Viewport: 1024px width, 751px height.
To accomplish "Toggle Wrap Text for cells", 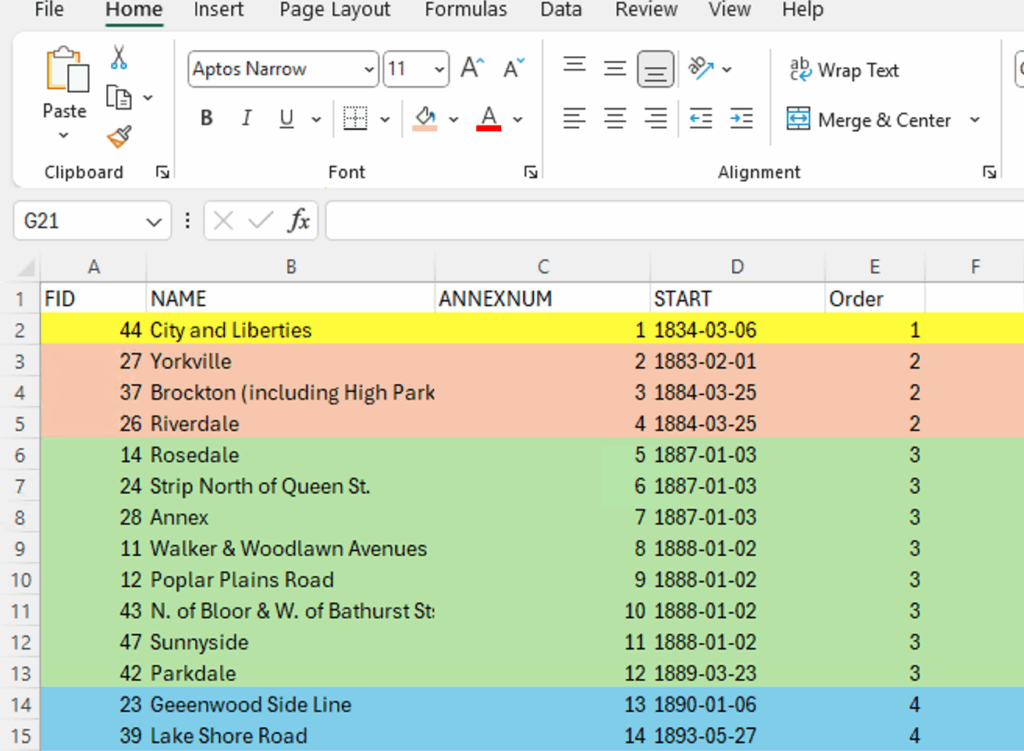I will (845, 70).
